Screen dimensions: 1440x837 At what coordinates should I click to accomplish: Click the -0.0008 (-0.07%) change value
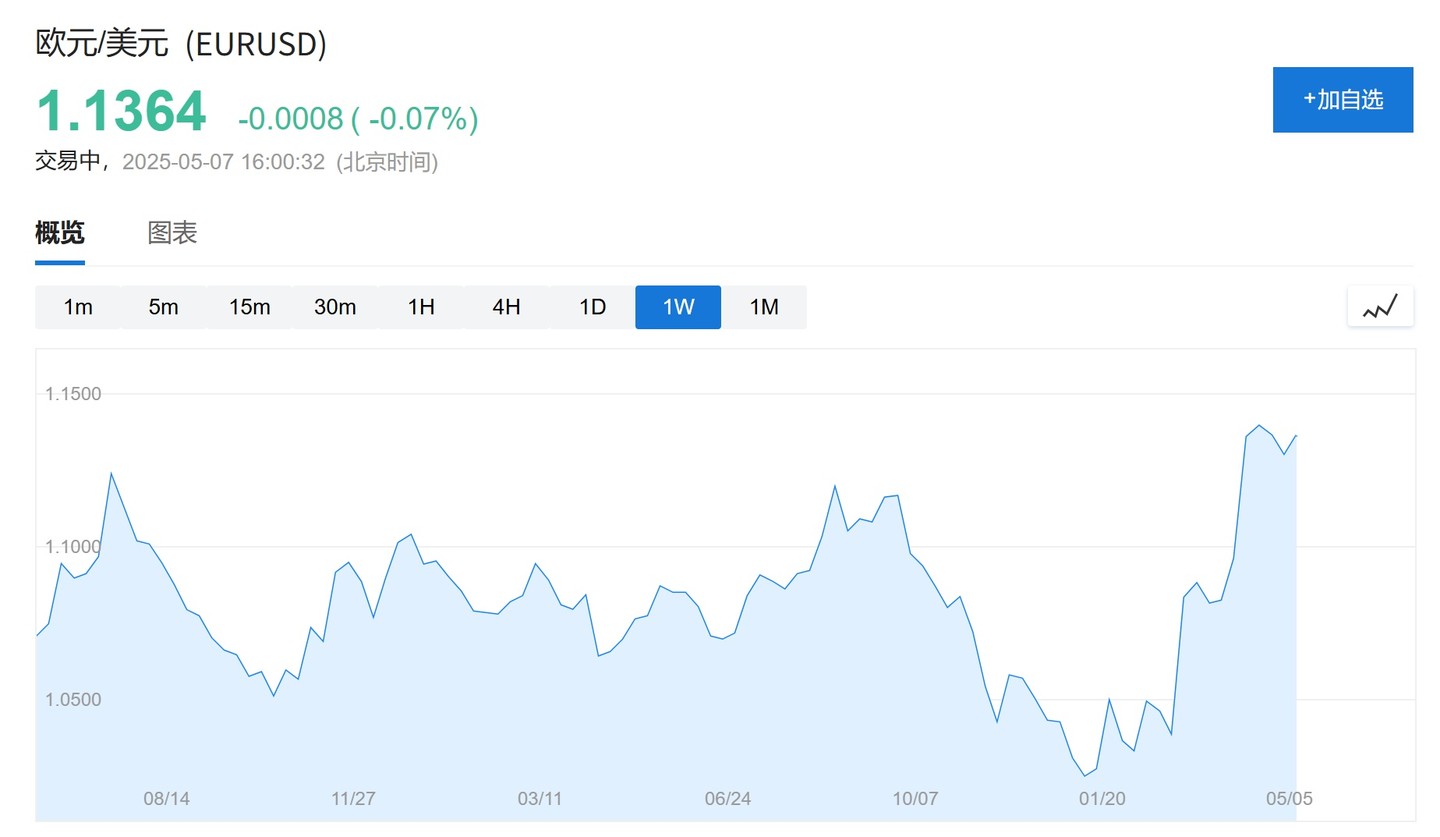point(358,119)
